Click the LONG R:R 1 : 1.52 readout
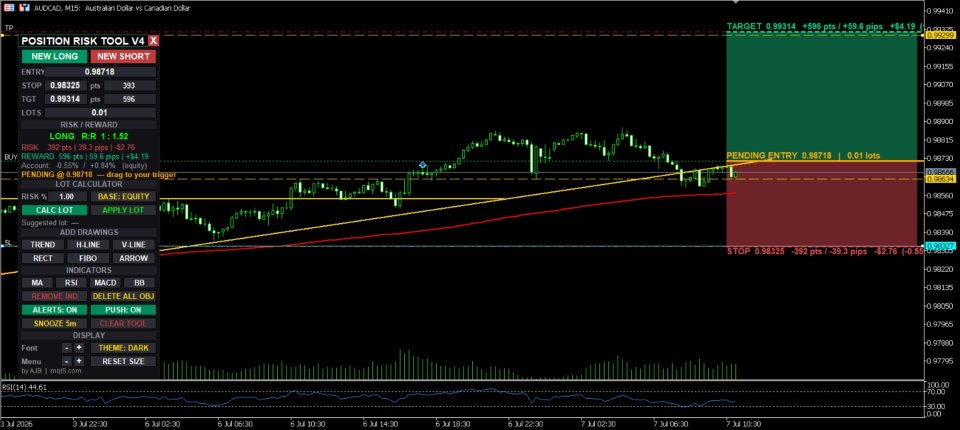Image resolution: width=960 pixels, height=430 pixels. click(89, 136)
